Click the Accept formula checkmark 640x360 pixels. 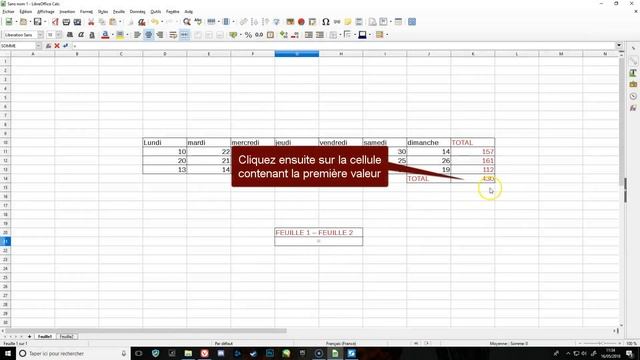65,46
